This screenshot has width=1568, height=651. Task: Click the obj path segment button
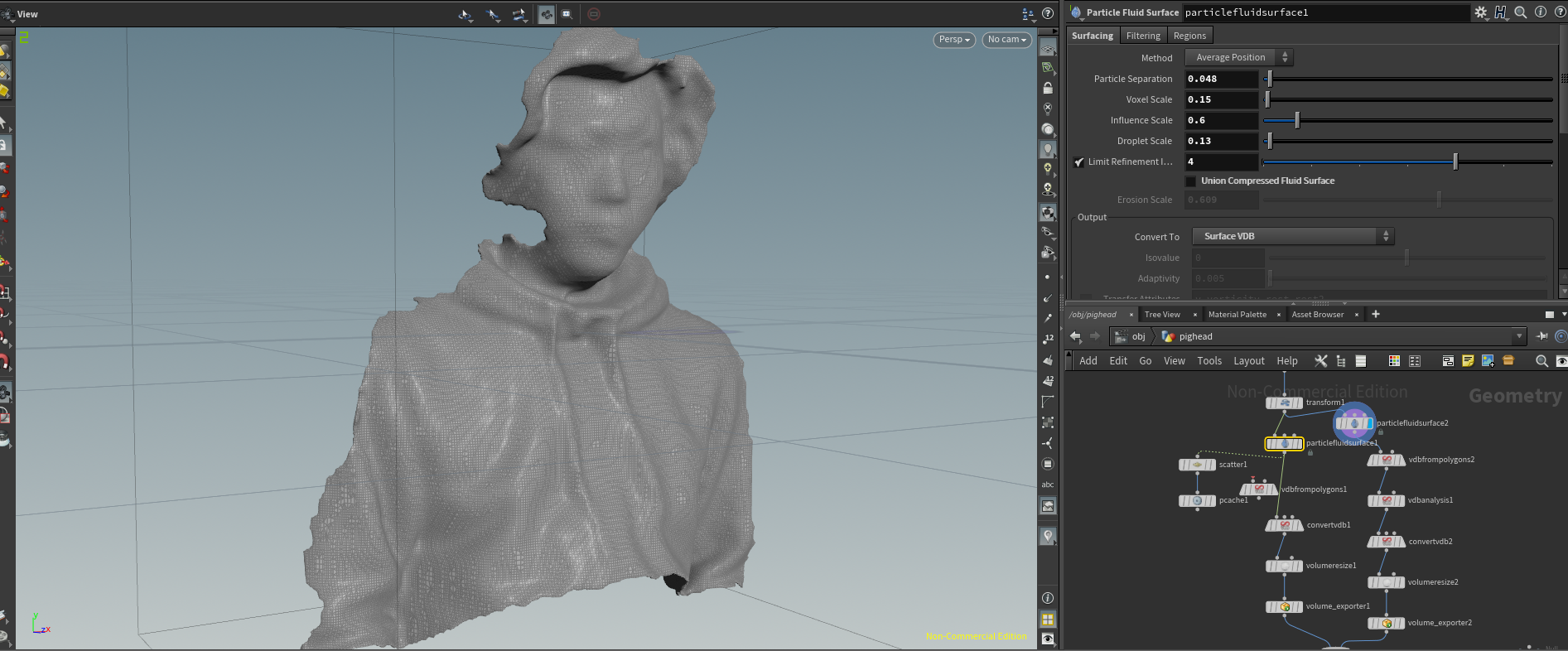pyautogui.click(x=1131, y=336)
